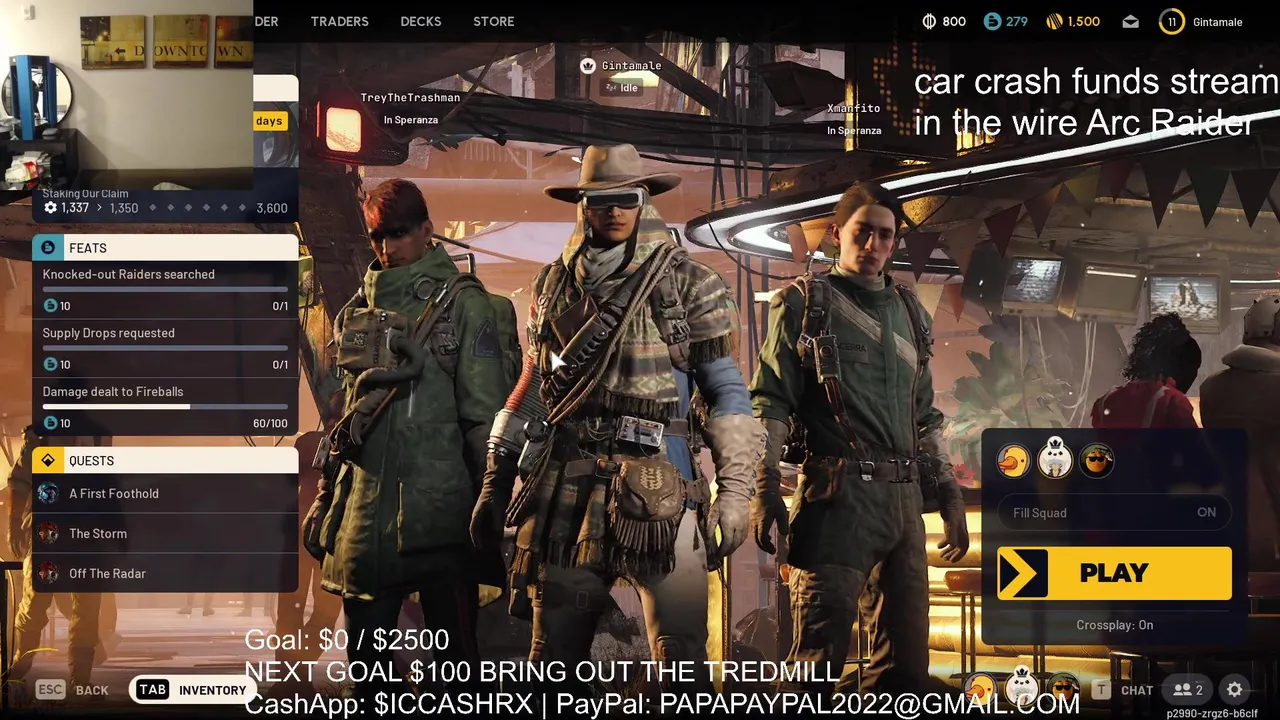The image size is (1280, 720).
Task: Select the crowned rabbit avatar in squad panel
Action: [1055, 459]
